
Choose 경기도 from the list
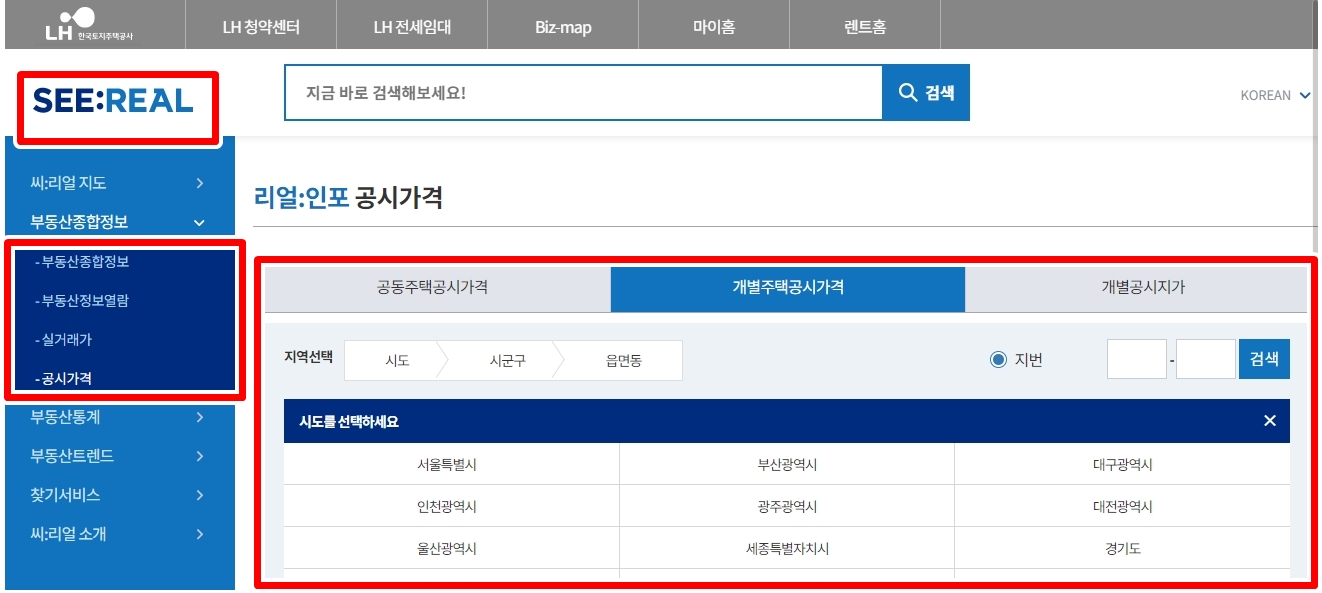(x=1122, y=549)
